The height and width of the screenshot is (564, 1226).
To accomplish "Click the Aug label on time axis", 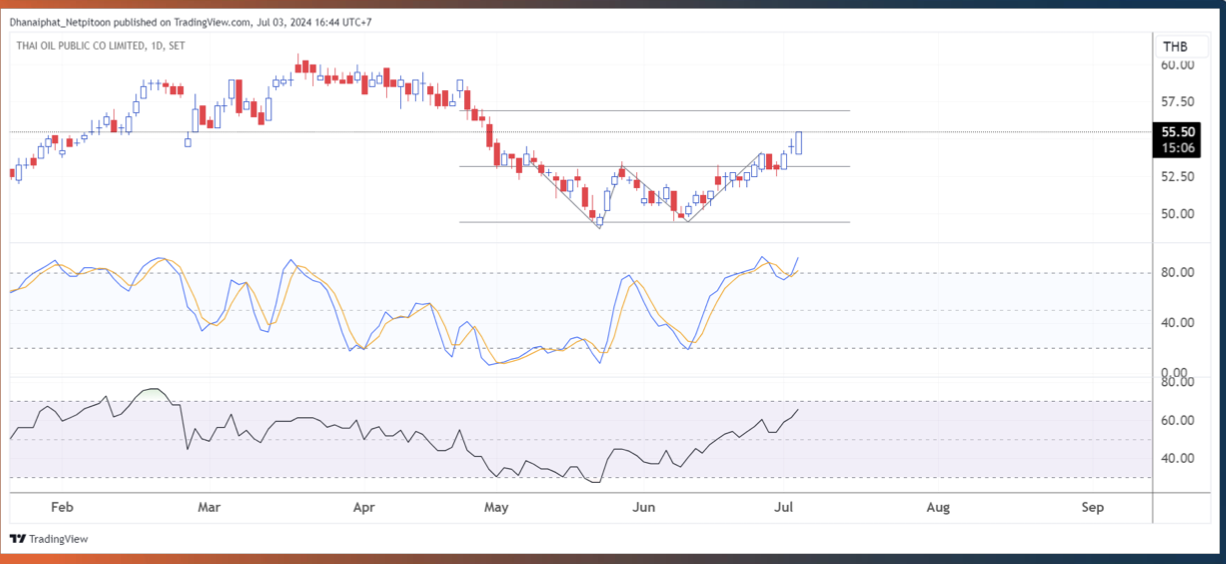I will [x=937, y=507].
